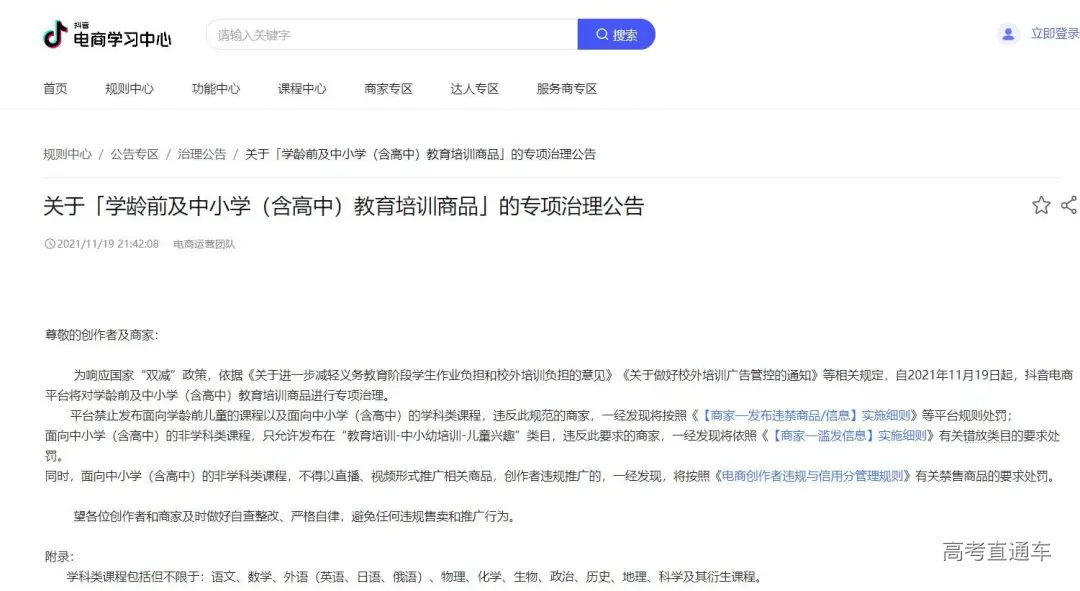Favorite the announcement using the star icon
The height and width of the screenshot is (591, 1080).
(1040, 205)
